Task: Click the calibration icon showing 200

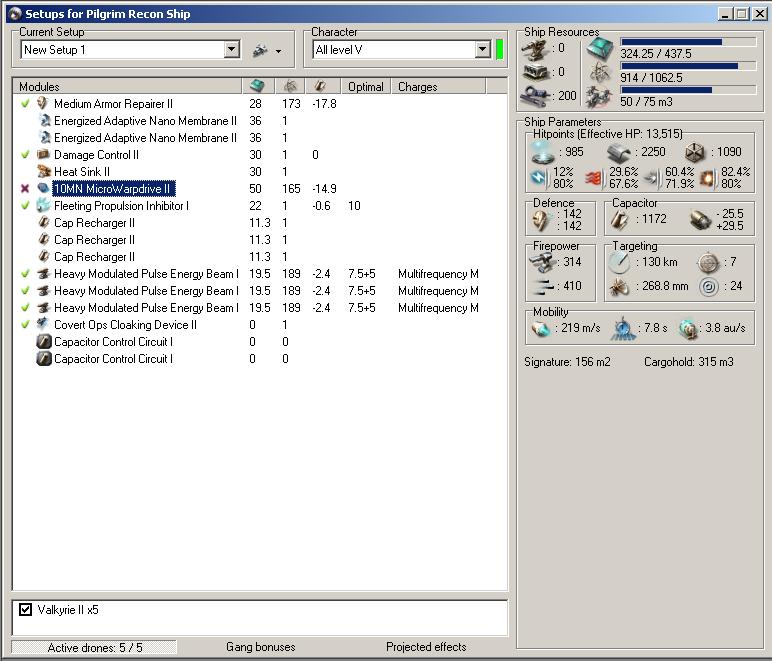Action: click(x=536, y=95)
